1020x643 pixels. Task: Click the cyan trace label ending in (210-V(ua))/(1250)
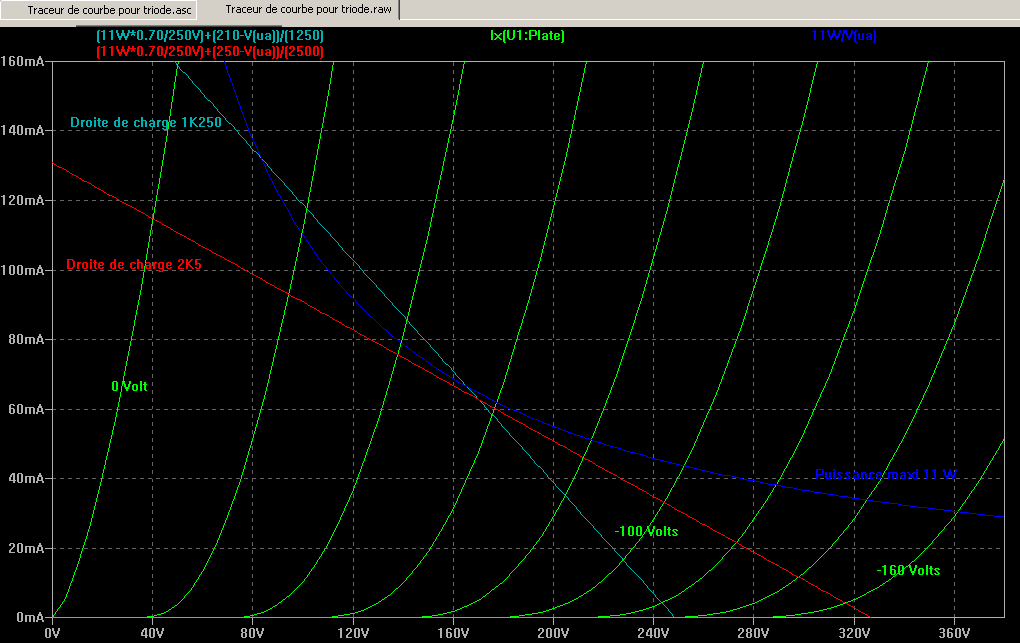[x=210, y=35]
